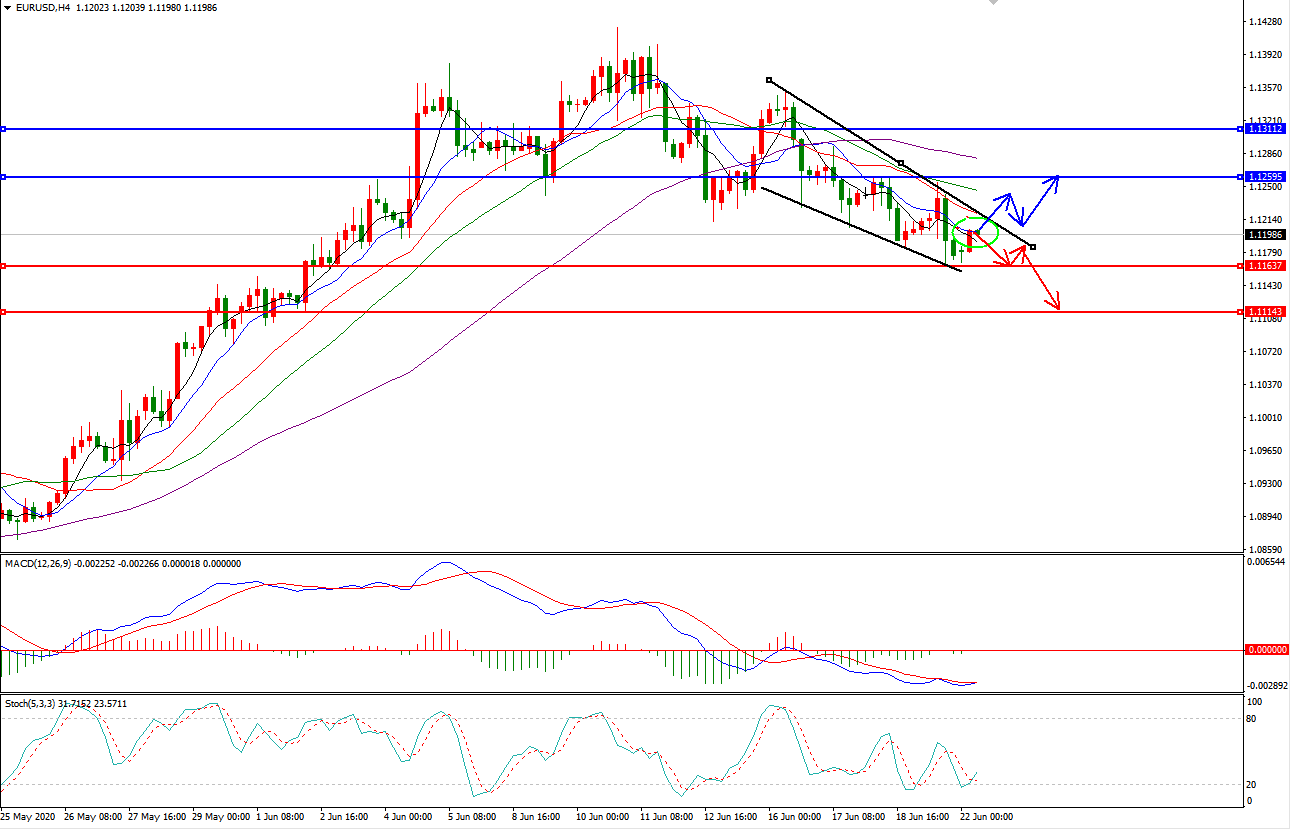Click the Stoch(5,3,3) indicator label
The width and height of the screenshot is (1290, 829).
click(x=30, y=704)
